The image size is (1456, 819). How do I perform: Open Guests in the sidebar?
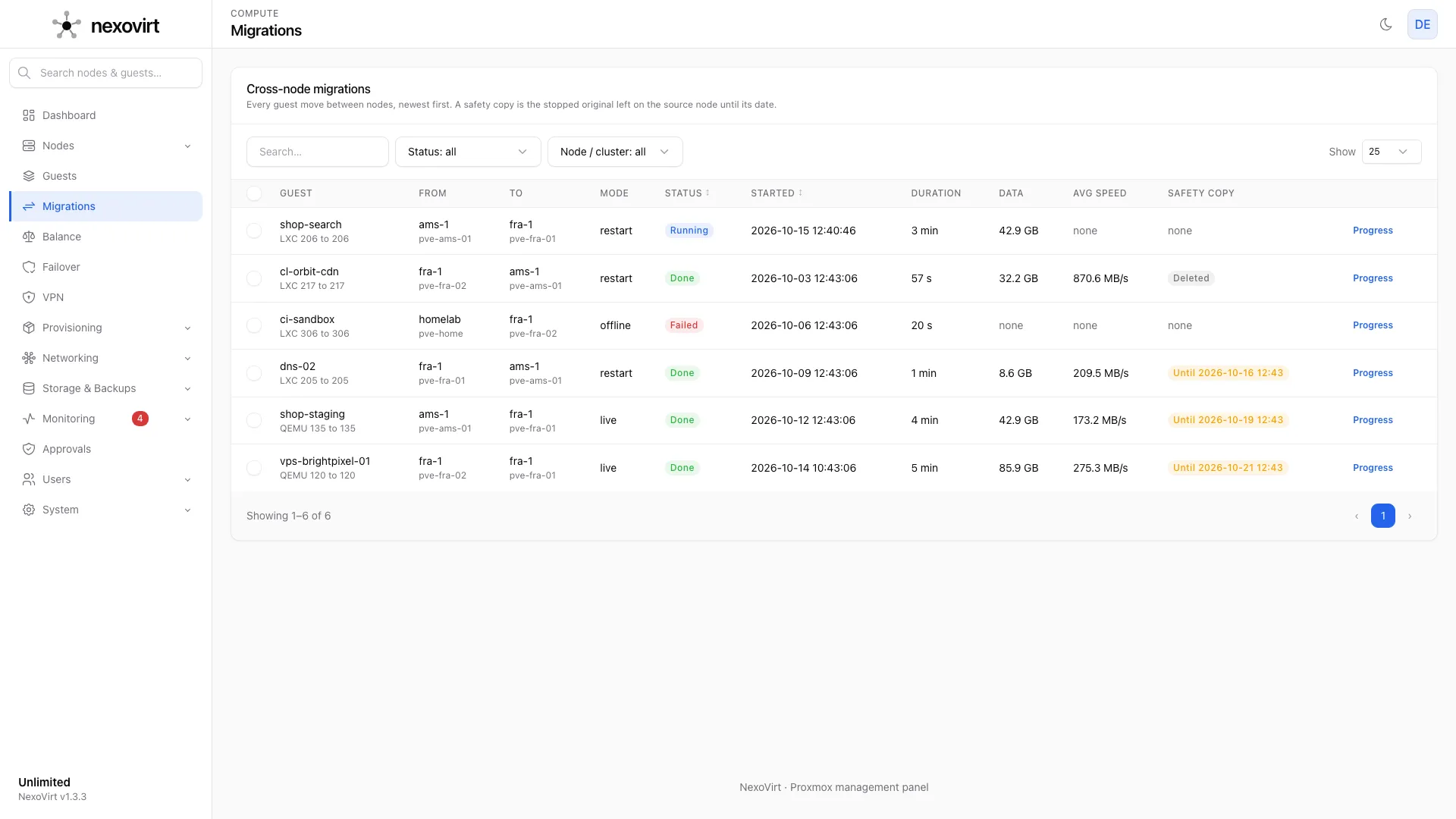[x=105, y=176]
